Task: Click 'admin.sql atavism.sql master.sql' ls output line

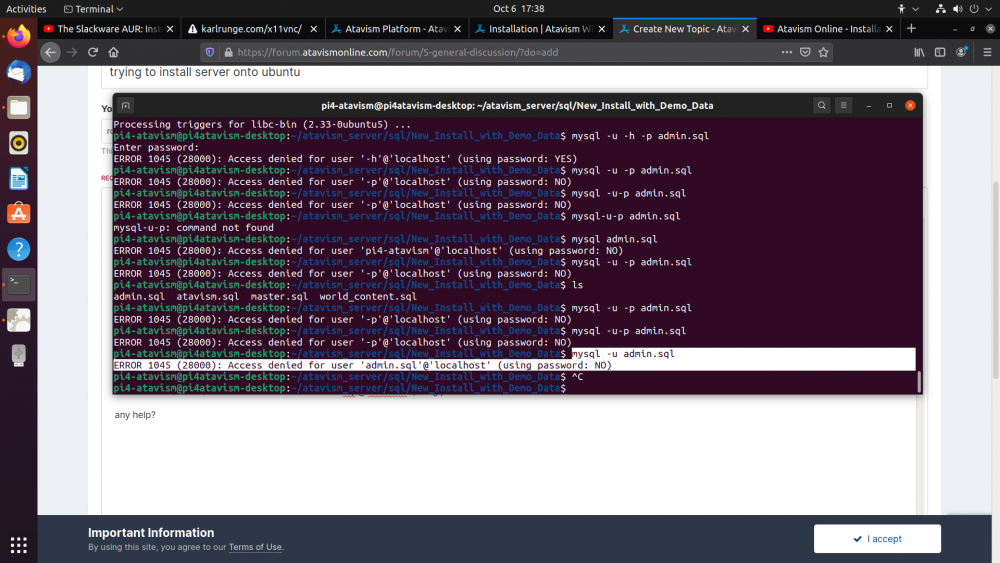Action: [x=265, y=296]
